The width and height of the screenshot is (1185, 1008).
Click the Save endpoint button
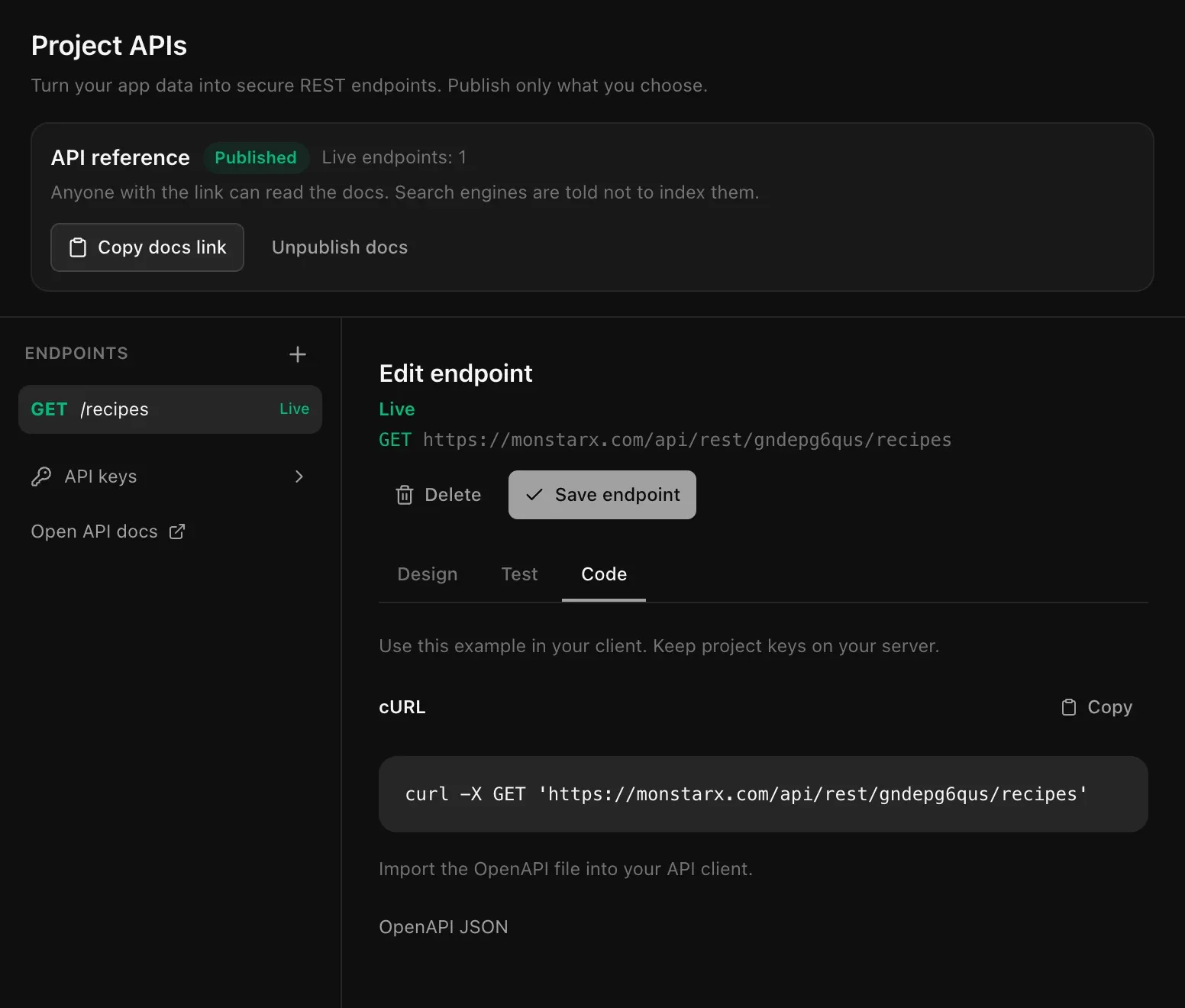point(602,495)
